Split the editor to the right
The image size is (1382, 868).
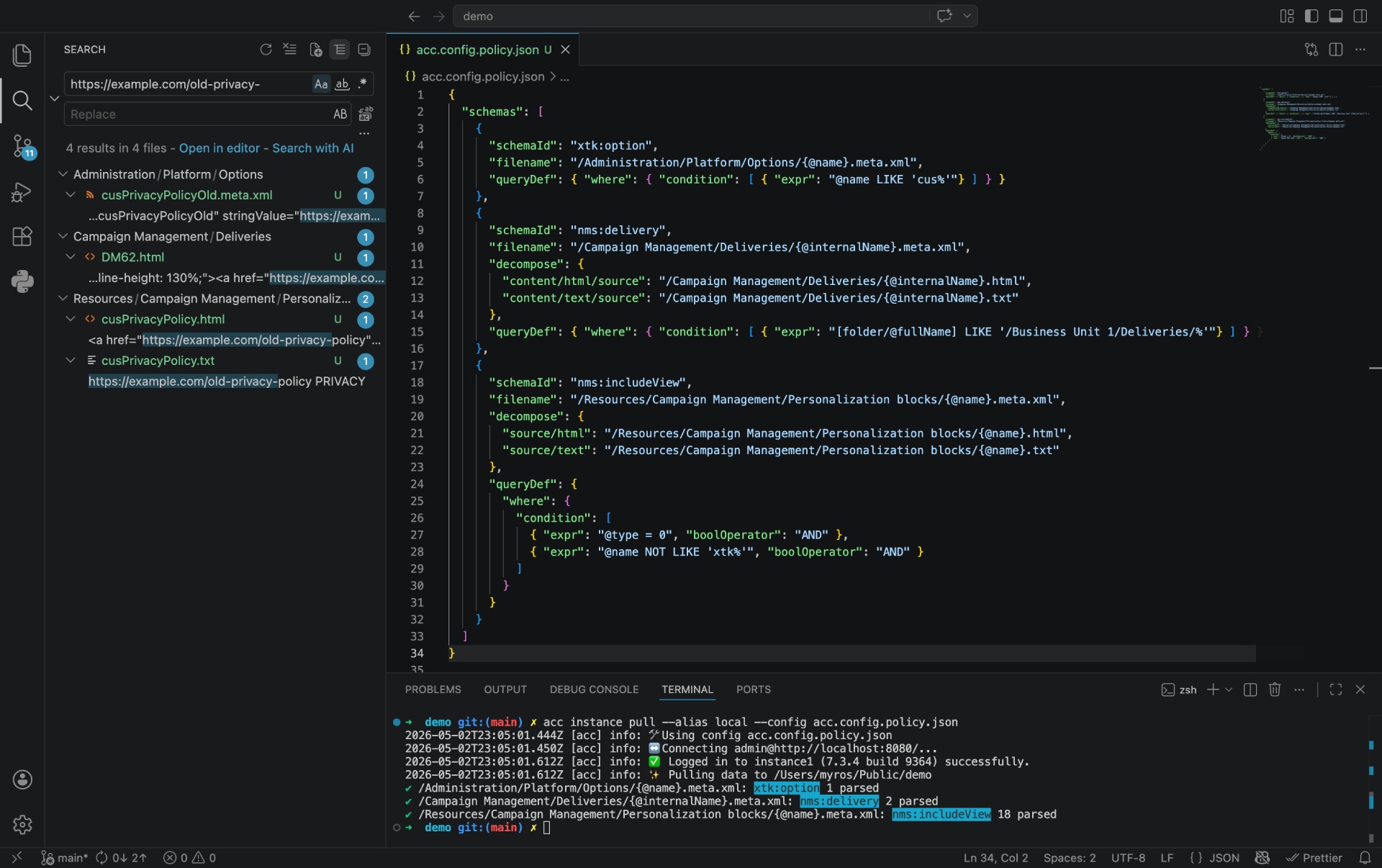coord(1336,49)
